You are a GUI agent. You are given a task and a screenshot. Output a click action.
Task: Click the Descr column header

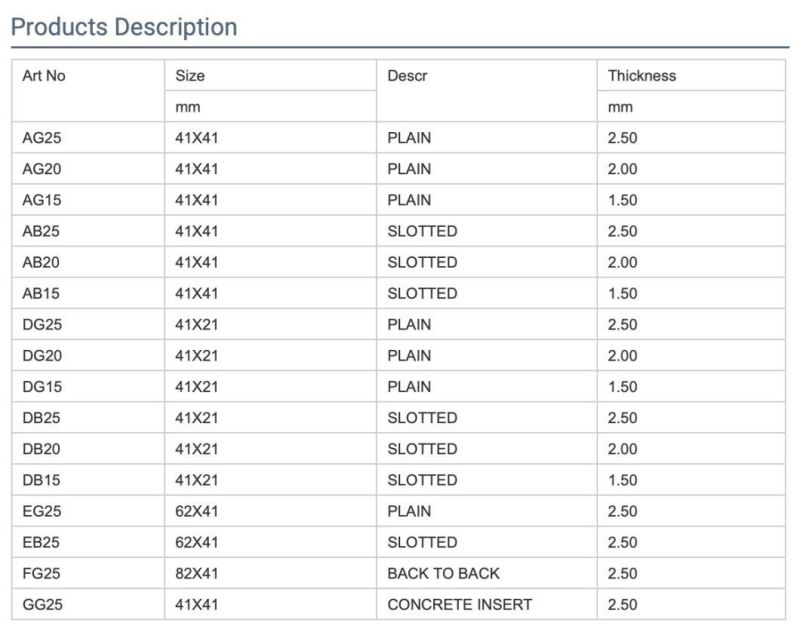[x=407, y=75]
